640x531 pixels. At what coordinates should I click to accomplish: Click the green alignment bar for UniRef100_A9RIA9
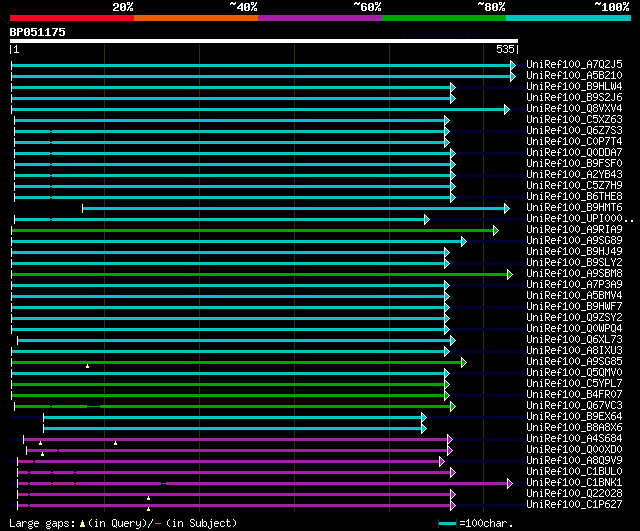[x=255, y=231]
